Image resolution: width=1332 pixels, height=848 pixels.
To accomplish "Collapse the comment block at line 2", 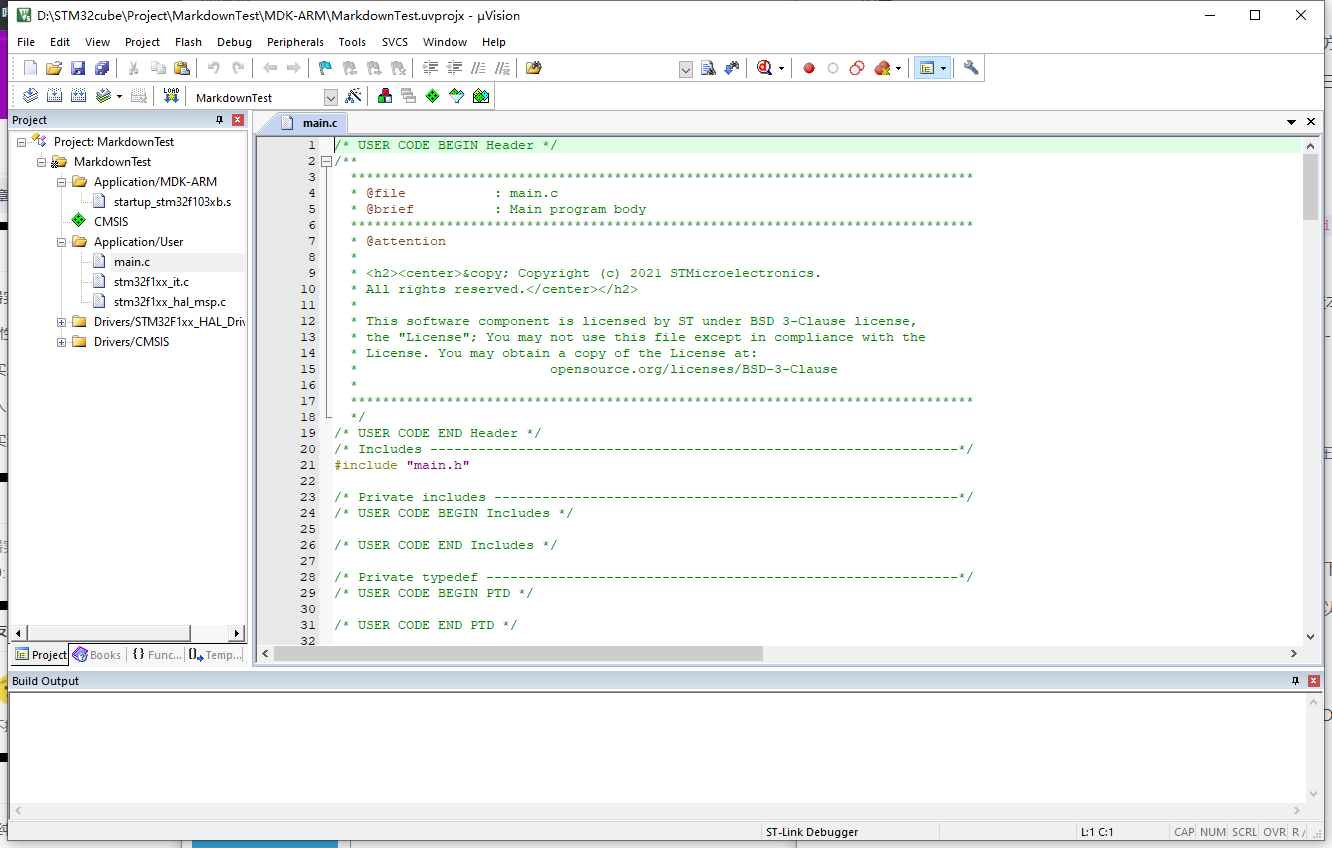I will click(x=326, y=161).
